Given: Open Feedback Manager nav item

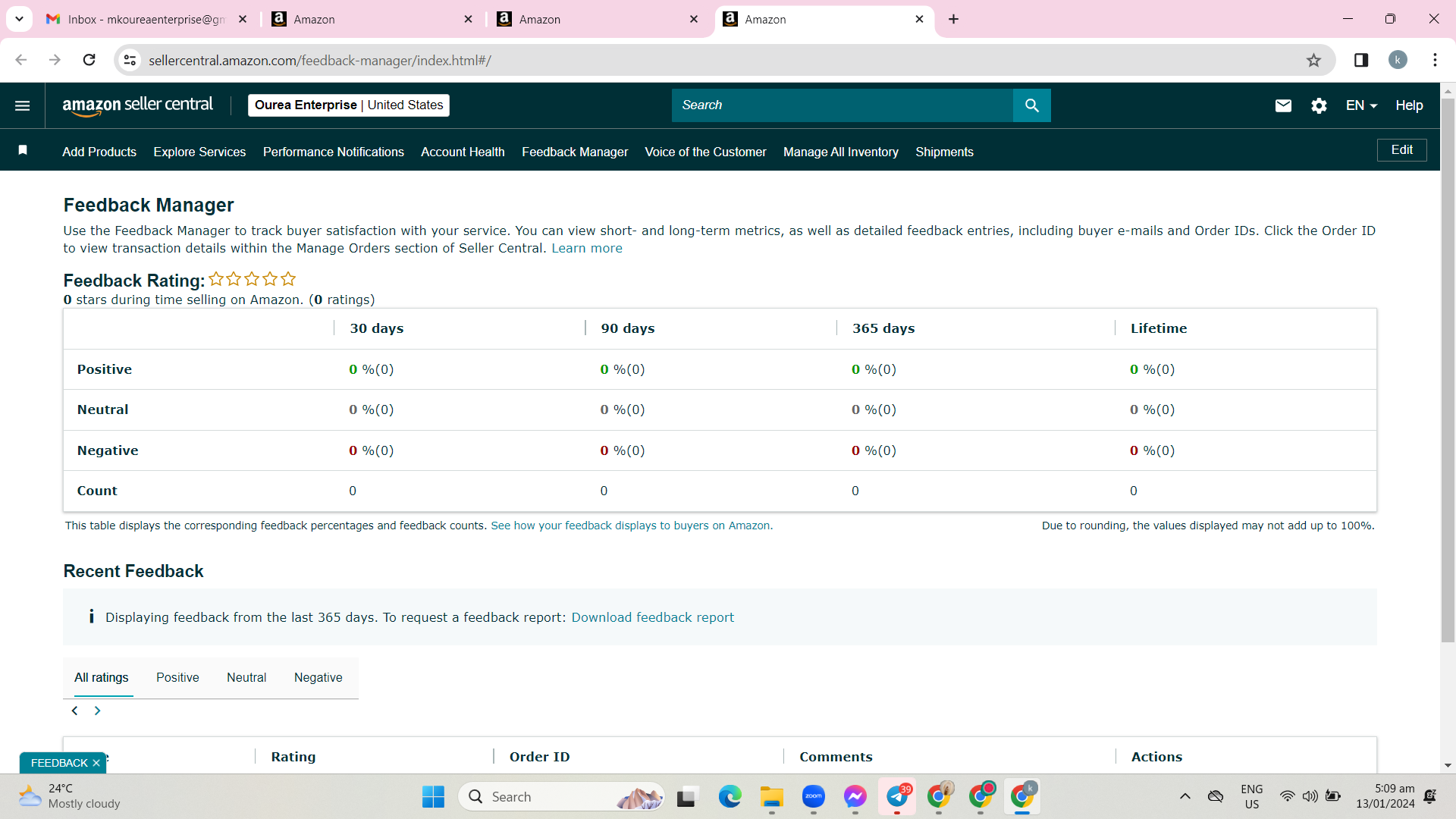Looking at the screenshot, I should [575, 152].
